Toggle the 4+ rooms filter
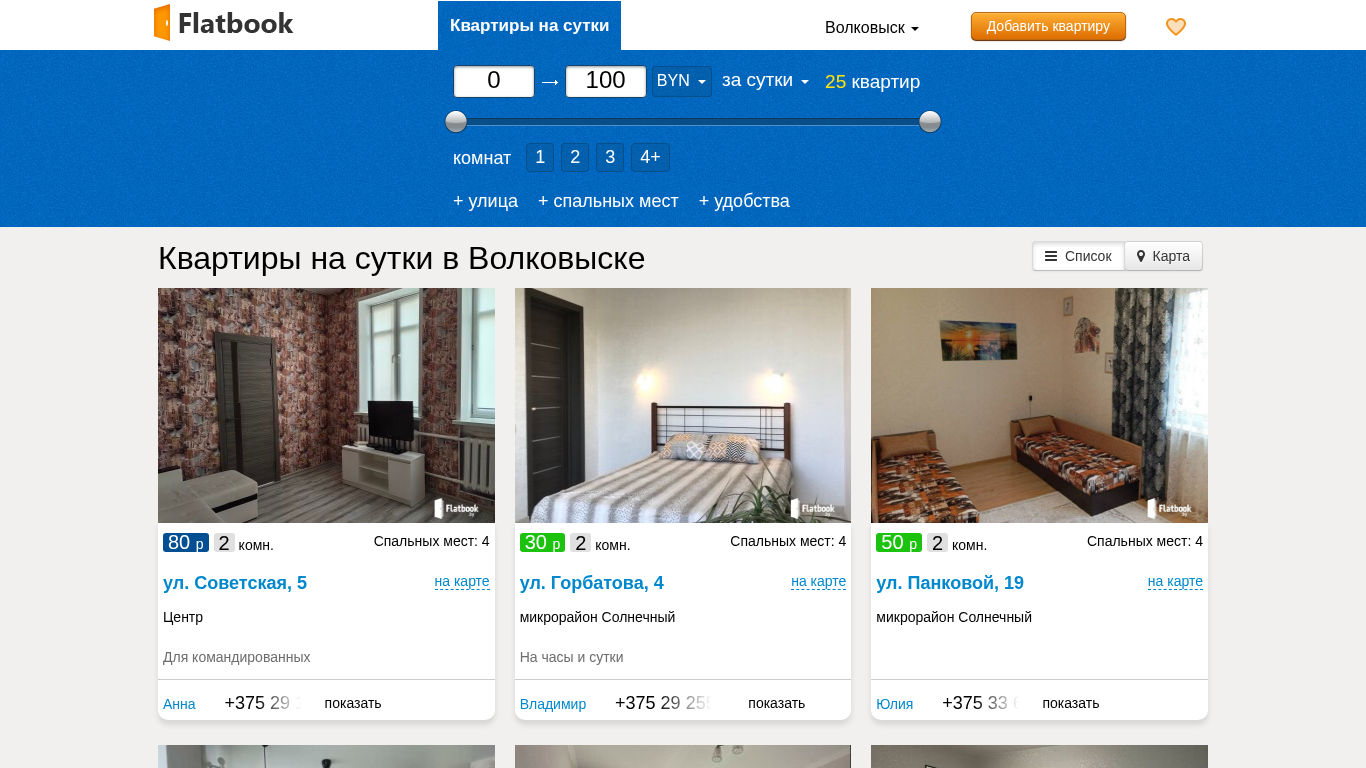1366x768 pixels. tap(650, 157)
